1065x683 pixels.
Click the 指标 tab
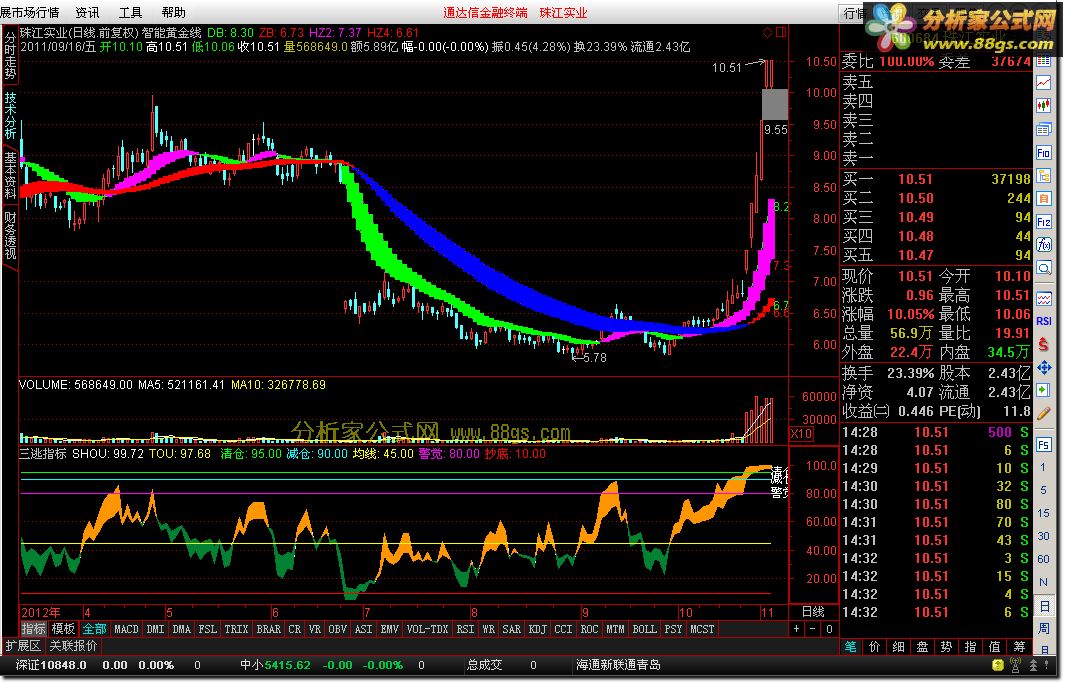click(x=33, y=629)
